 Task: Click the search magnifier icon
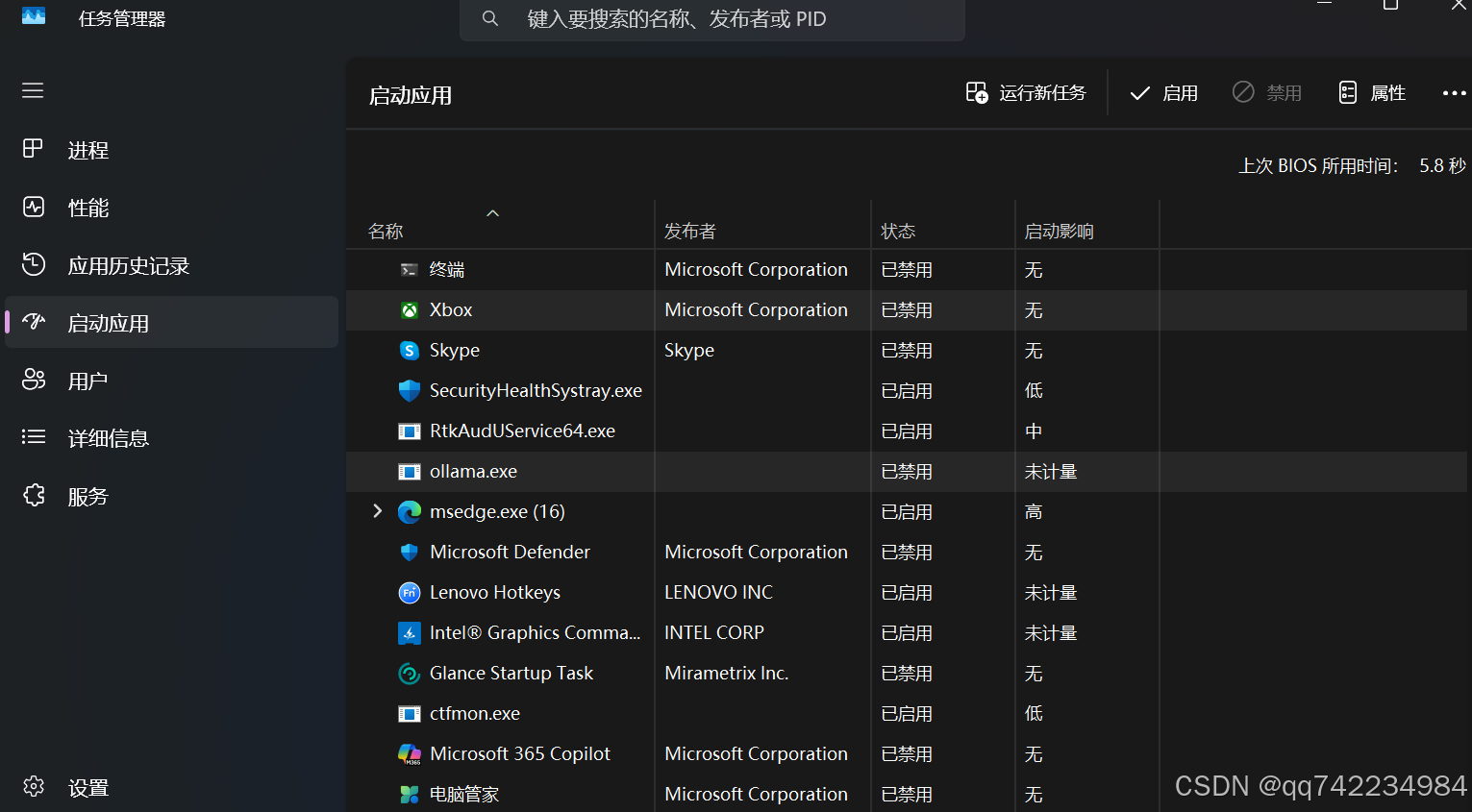point(490,18)
